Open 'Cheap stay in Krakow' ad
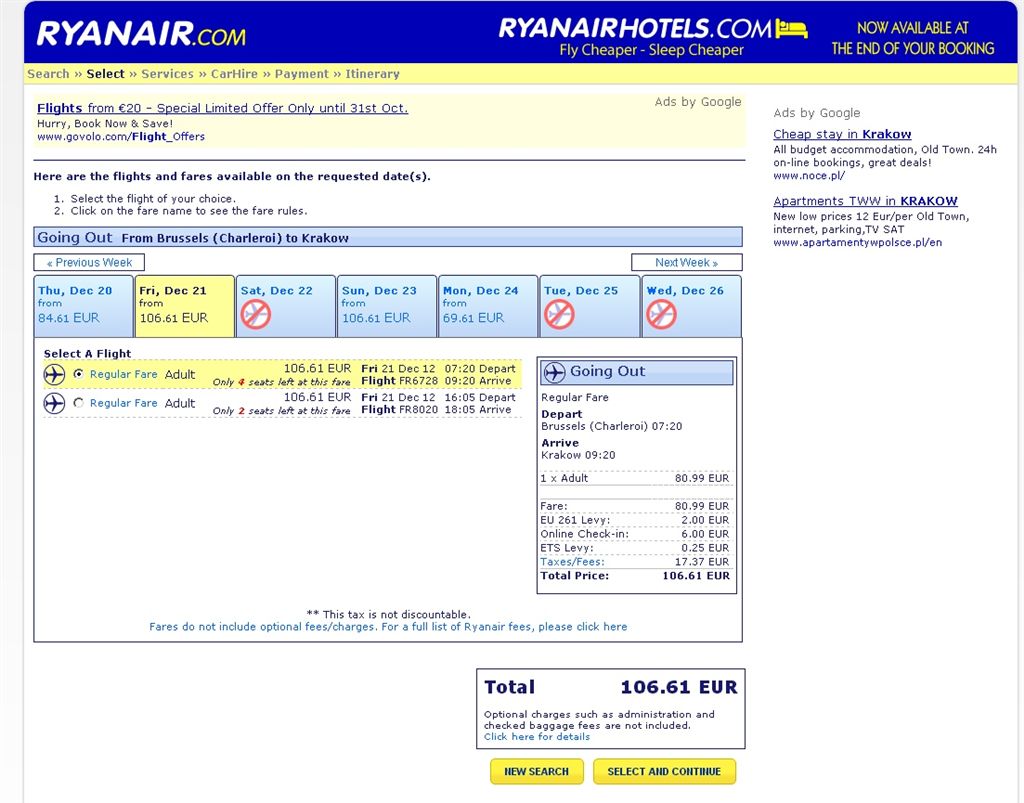The image size is (1024, 803). pyautogui.click(x=842, y=134)
